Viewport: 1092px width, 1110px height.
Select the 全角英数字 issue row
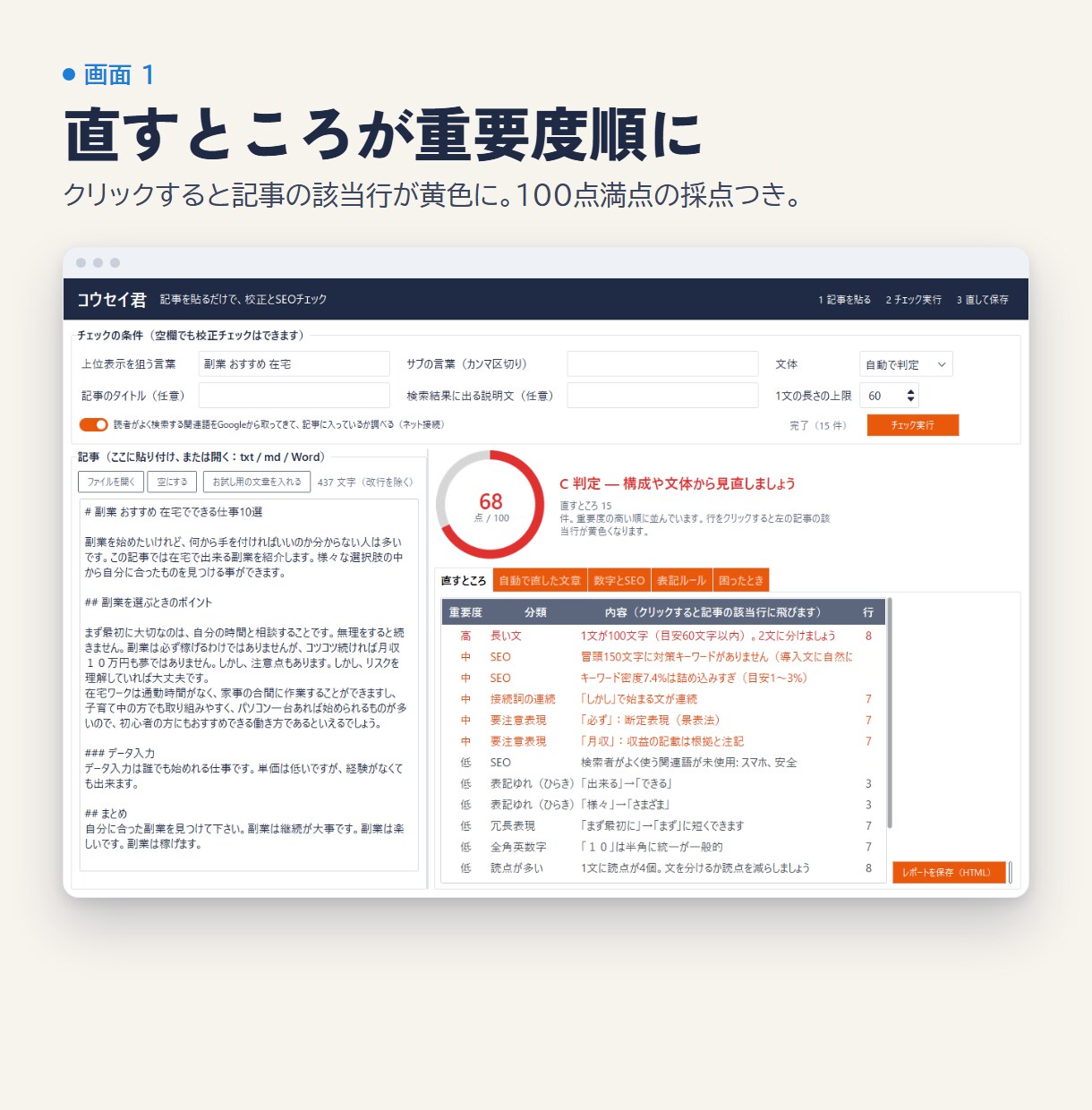(663, 847)
